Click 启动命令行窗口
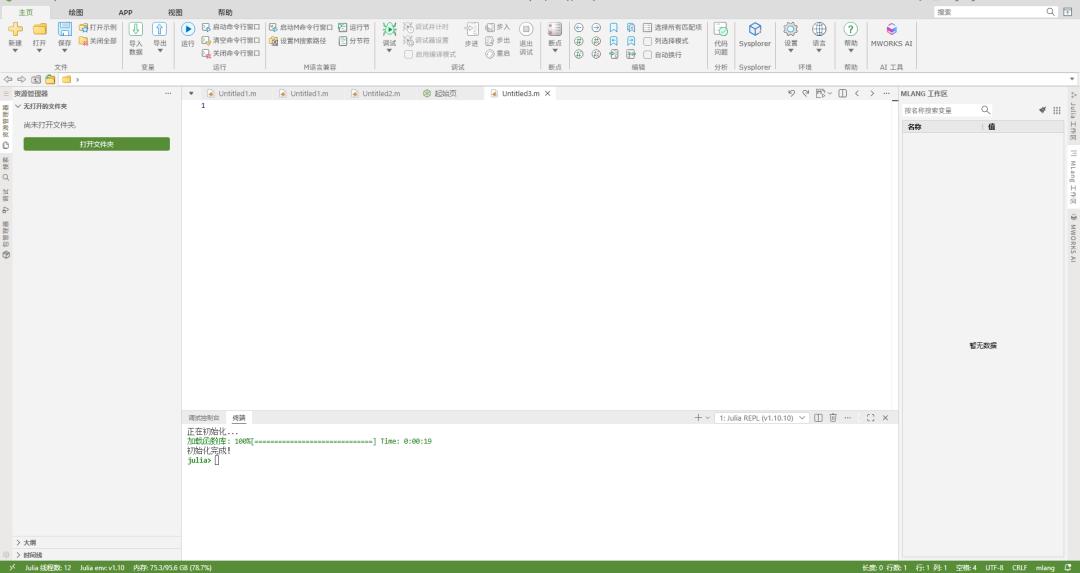Image resolution: width=1080 pixels, height=573 pixels. (231, 27)
